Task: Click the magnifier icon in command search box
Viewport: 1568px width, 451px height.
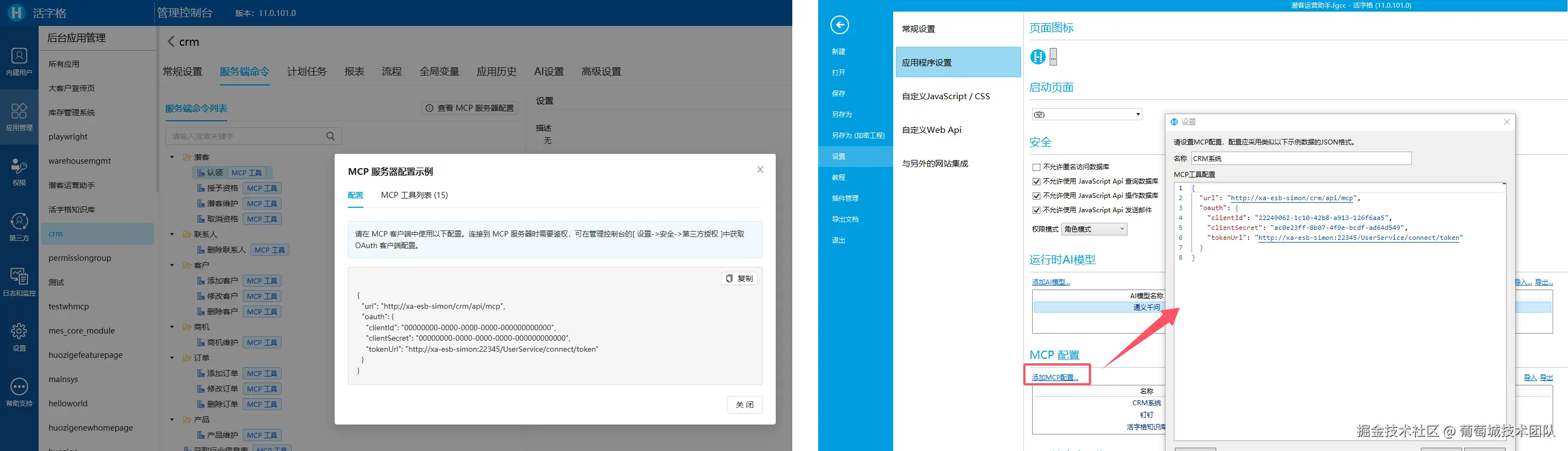Action: tap(330, 136)
